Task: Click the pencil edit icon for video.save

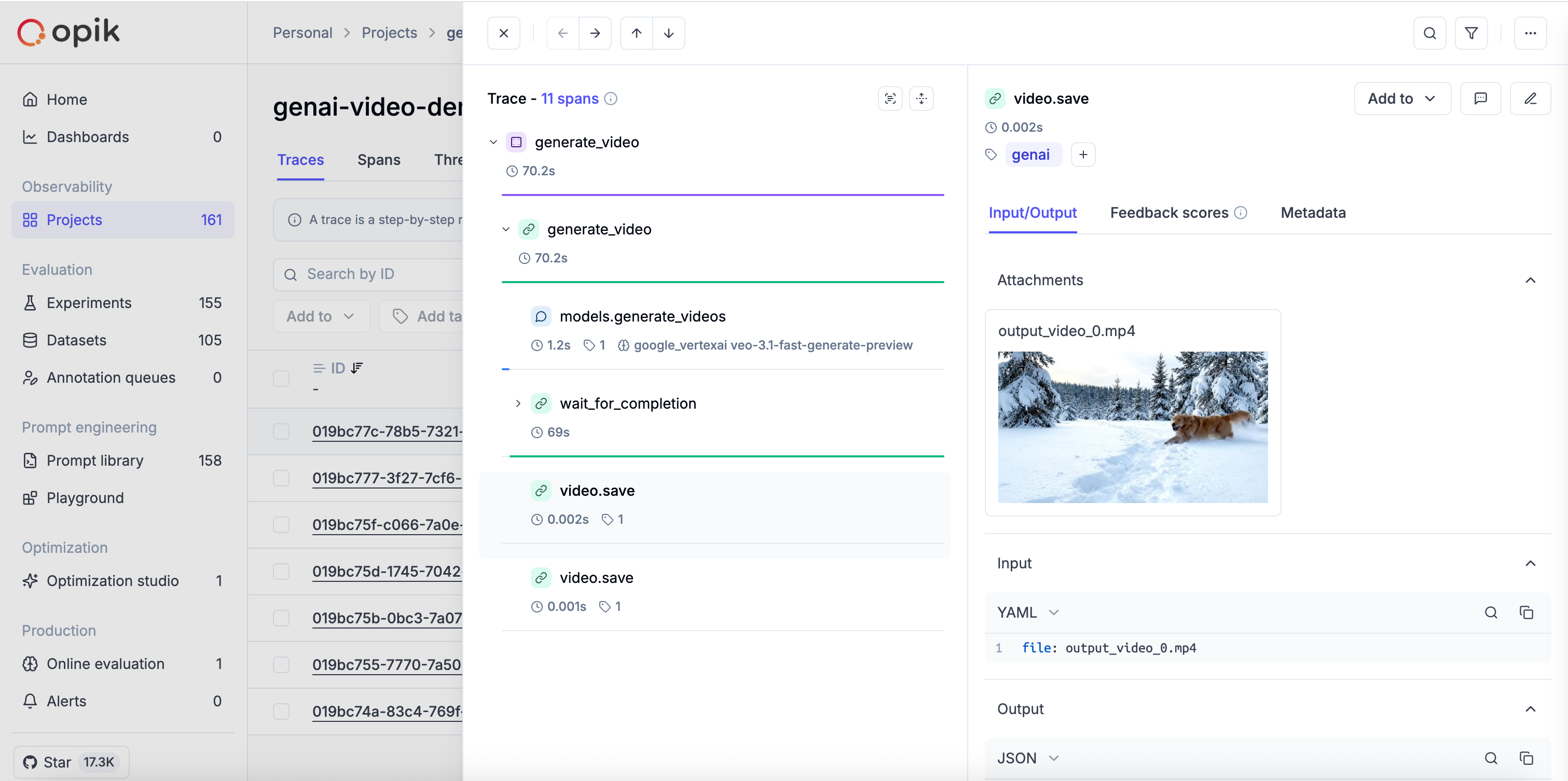Action: 1530,99
